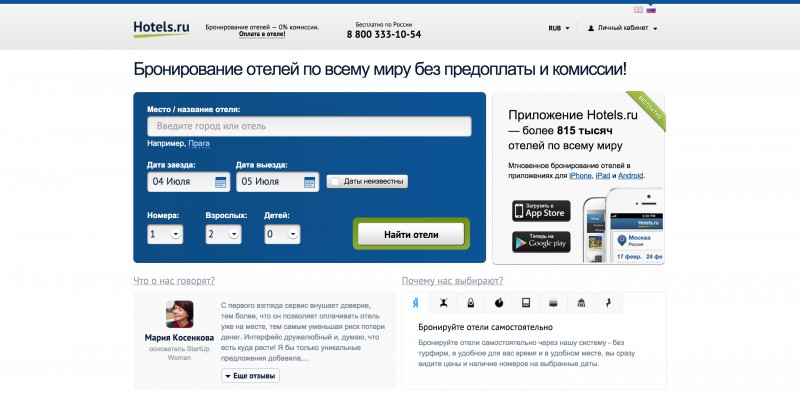The height and width of the screenshot is (395, 800).
Task: Open calendar icon for Дата заезда
Action: pos(220,182)
